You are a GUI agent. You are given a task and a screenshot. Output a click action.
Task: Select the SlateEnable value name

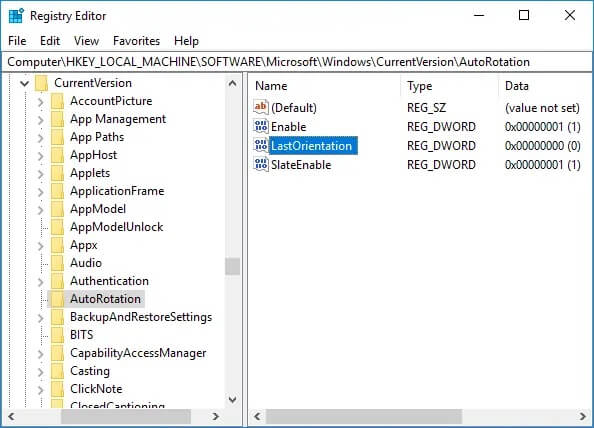pos(301,165)
